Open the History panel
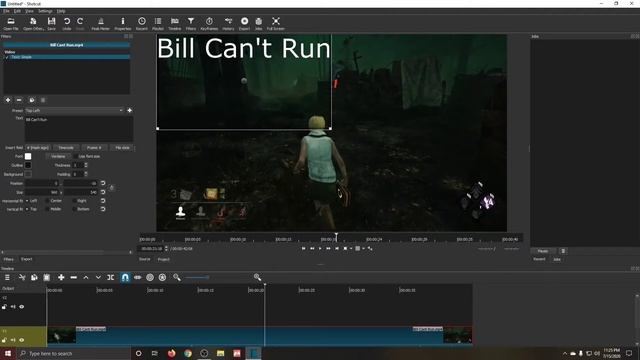Screen dimensions: 640x360 228,24
